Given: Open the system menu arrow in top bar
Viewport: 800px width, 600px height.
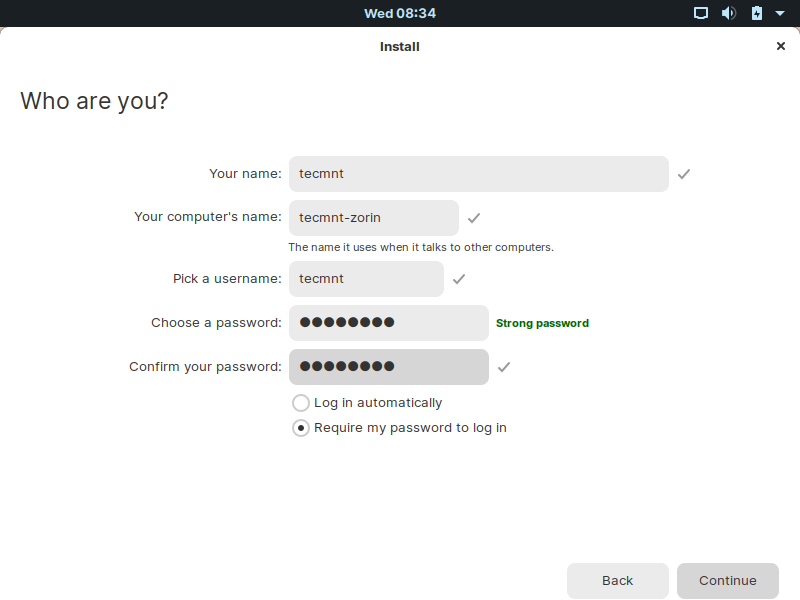Looking at the screenshot, I should pos(781,13).
